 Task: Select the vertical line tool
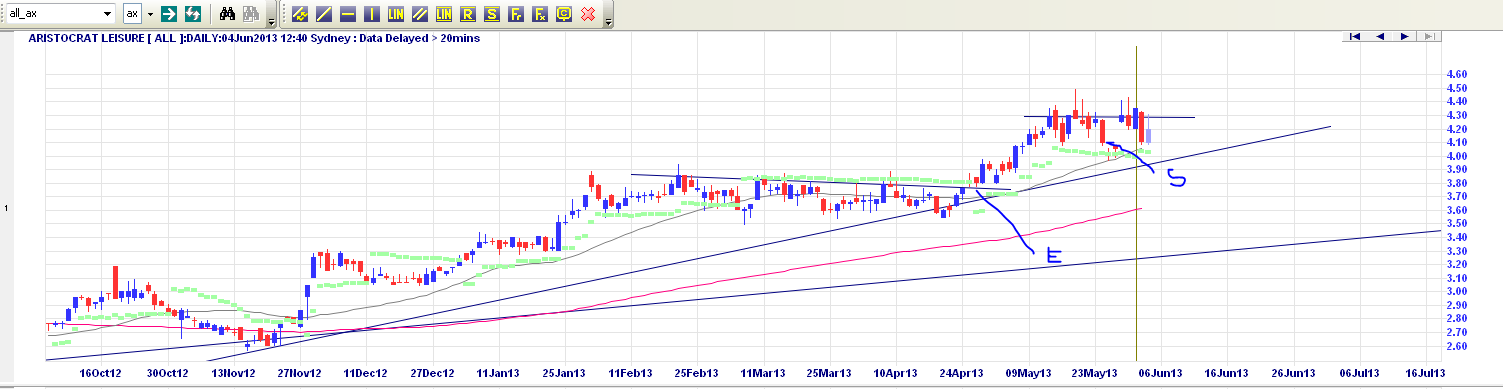pyautogui.click(x=372, y=14)
